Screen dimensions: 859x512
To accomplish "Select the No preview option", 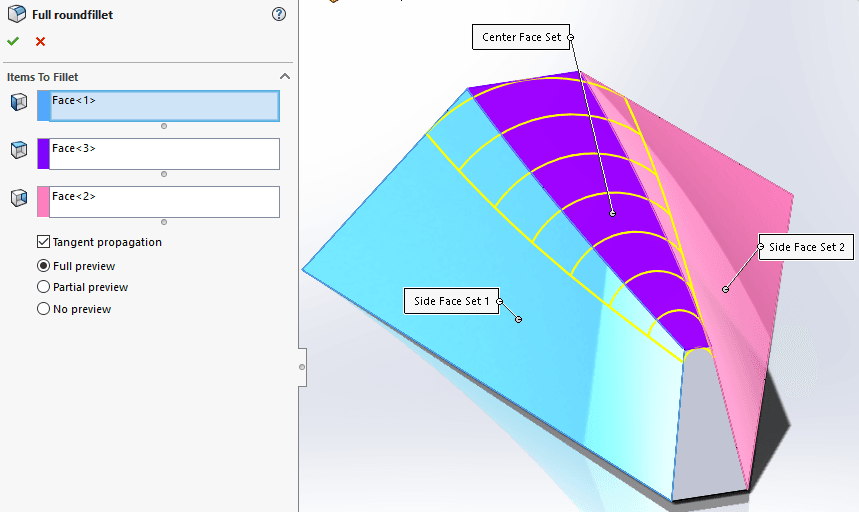I will (44, 309).
